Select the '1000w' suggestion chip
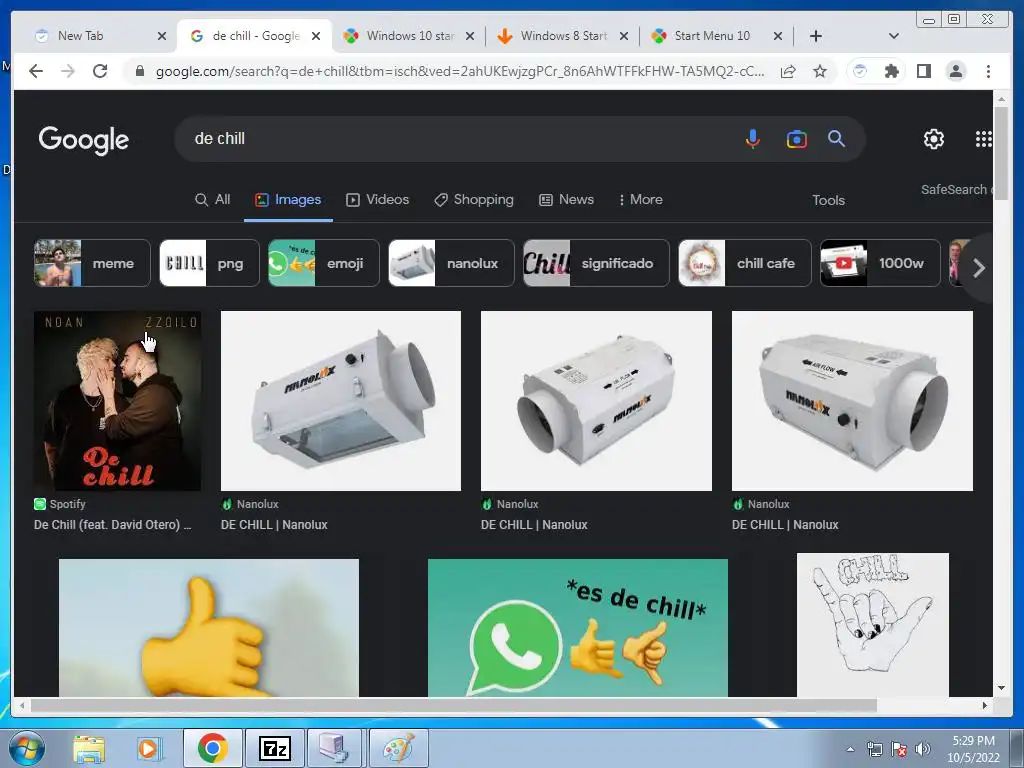The image size is (1024, 768). 880,263
